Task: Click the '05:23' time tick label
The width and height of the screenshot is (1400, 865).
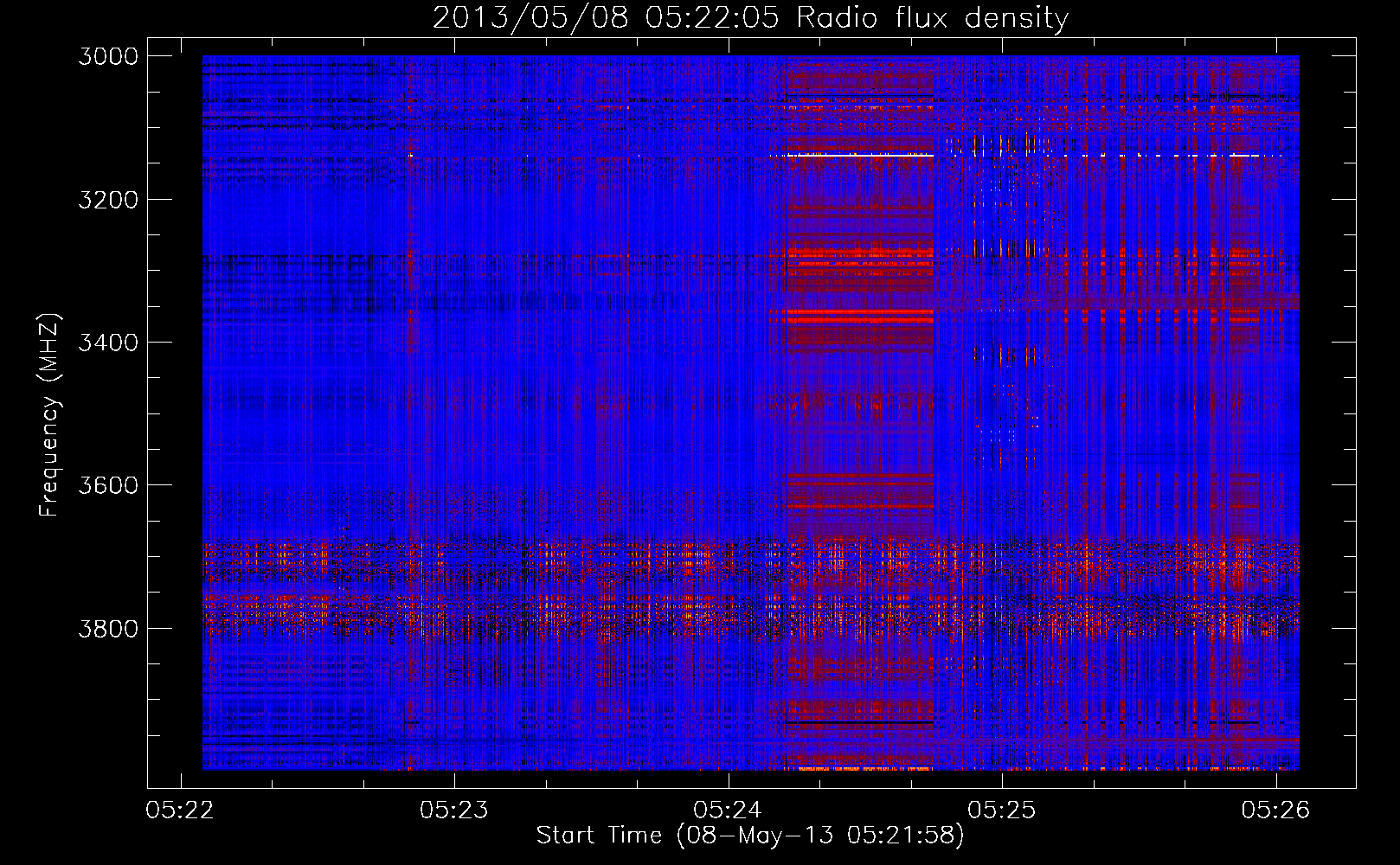Action: point(454,810)
